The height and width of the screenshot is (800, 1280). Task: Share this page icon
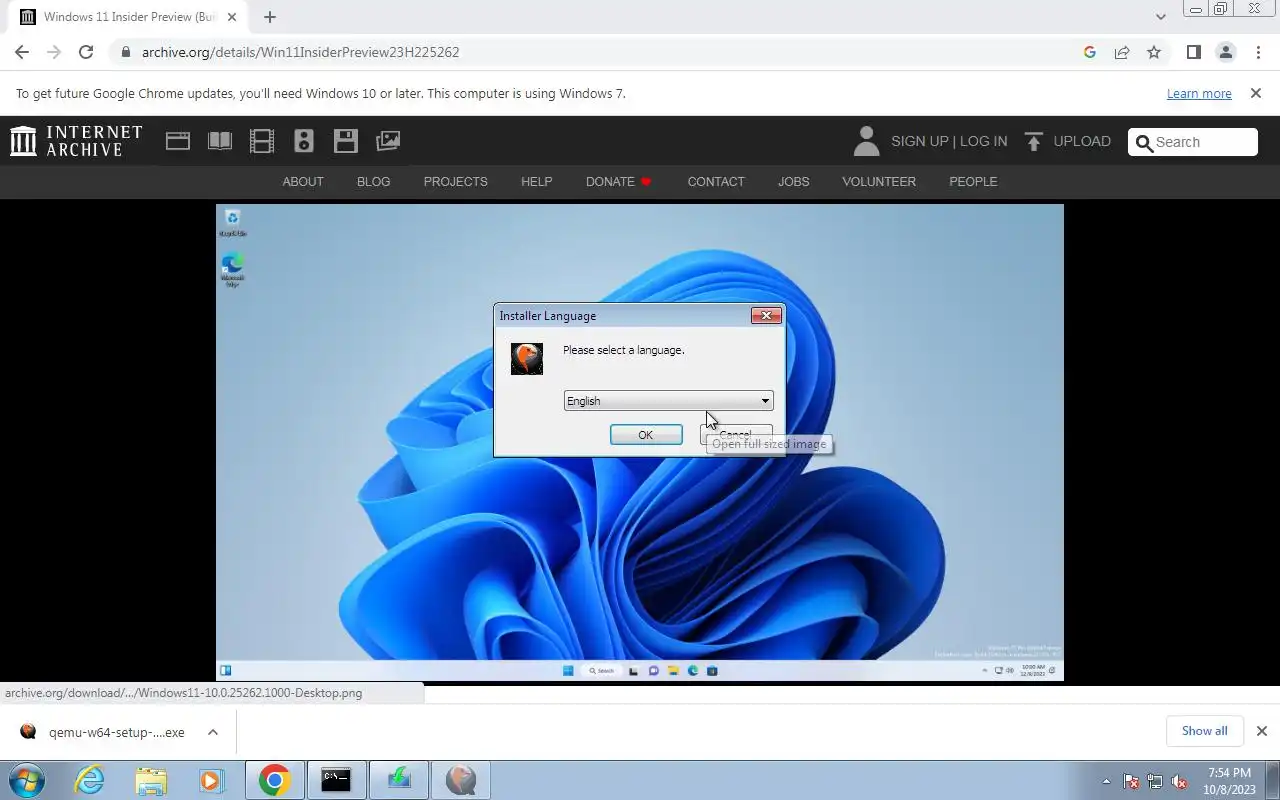coord(1122,52)
